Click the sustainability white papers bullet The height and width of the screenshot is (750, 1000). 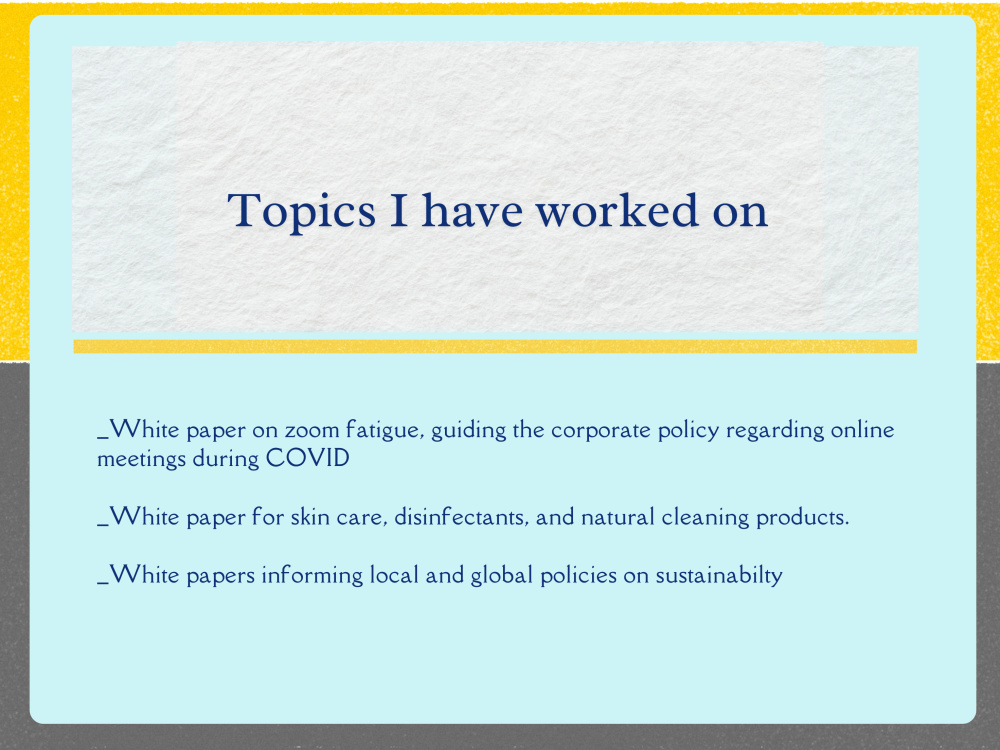tap(440, 575)
